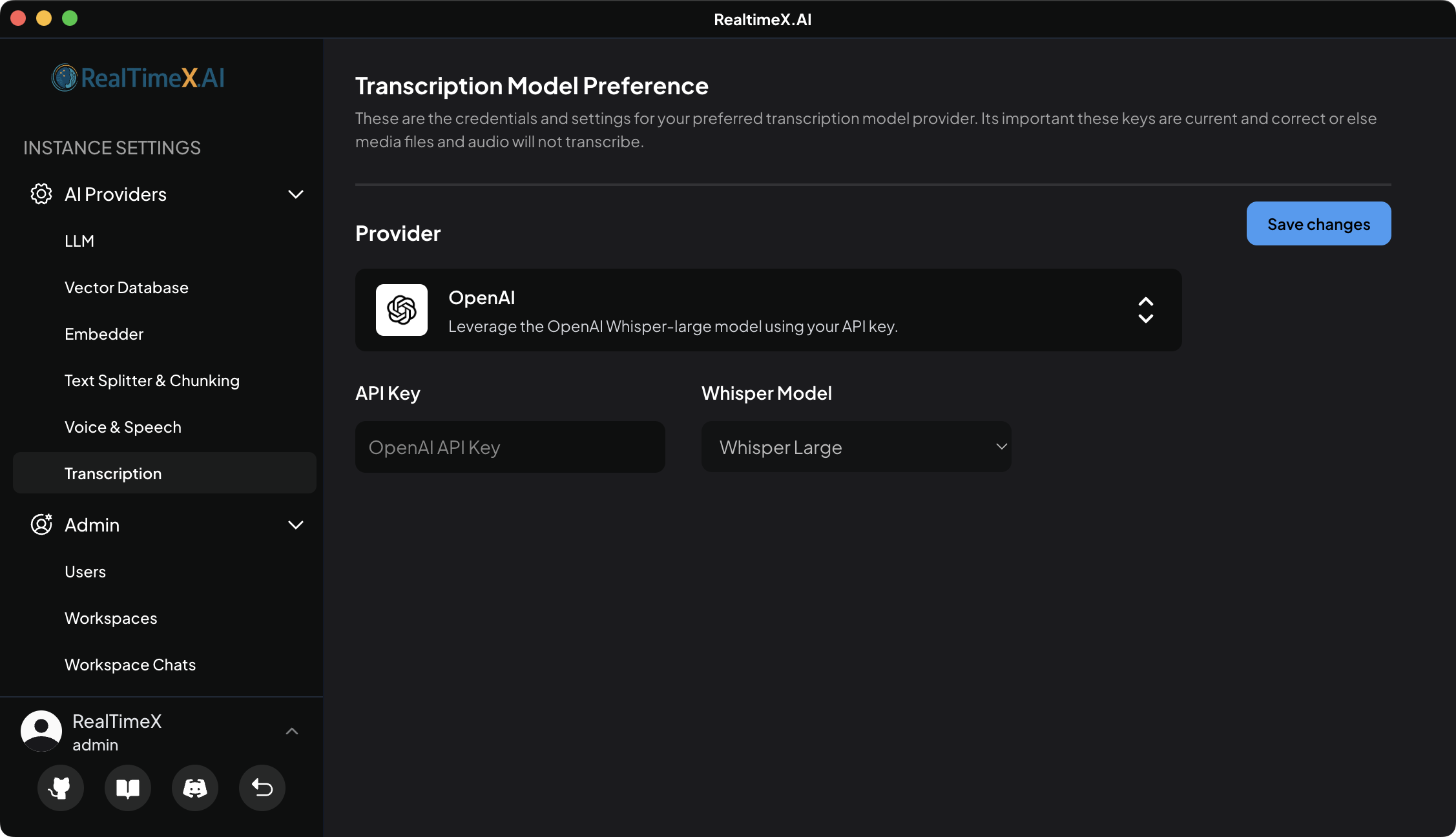
Task: Click the admin profile avatar
Action: point(41,730)
